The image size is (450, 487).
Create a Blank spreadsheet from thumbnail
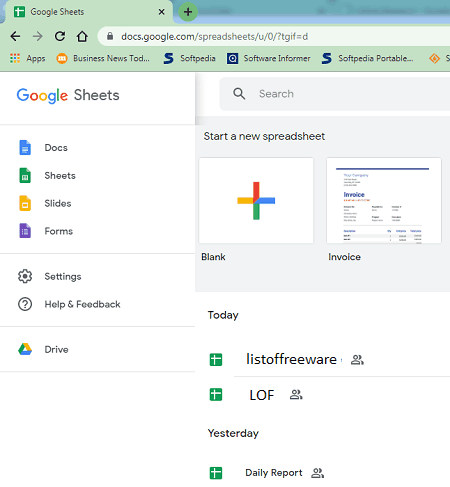point(256,200)
